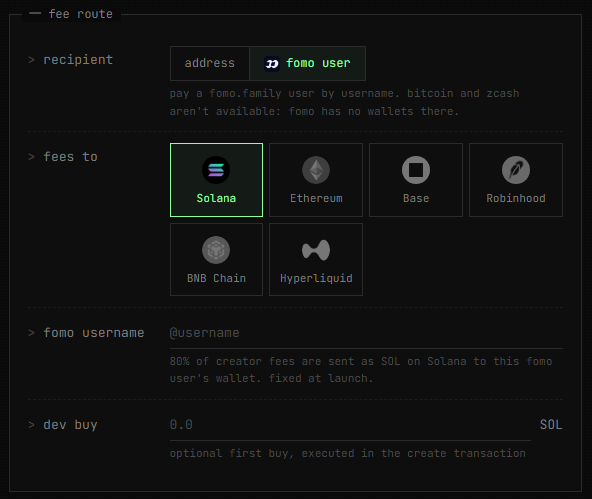Viewport: 592px width, 499px height.
Task: Focus the @username input field
Action: point(366,333)
